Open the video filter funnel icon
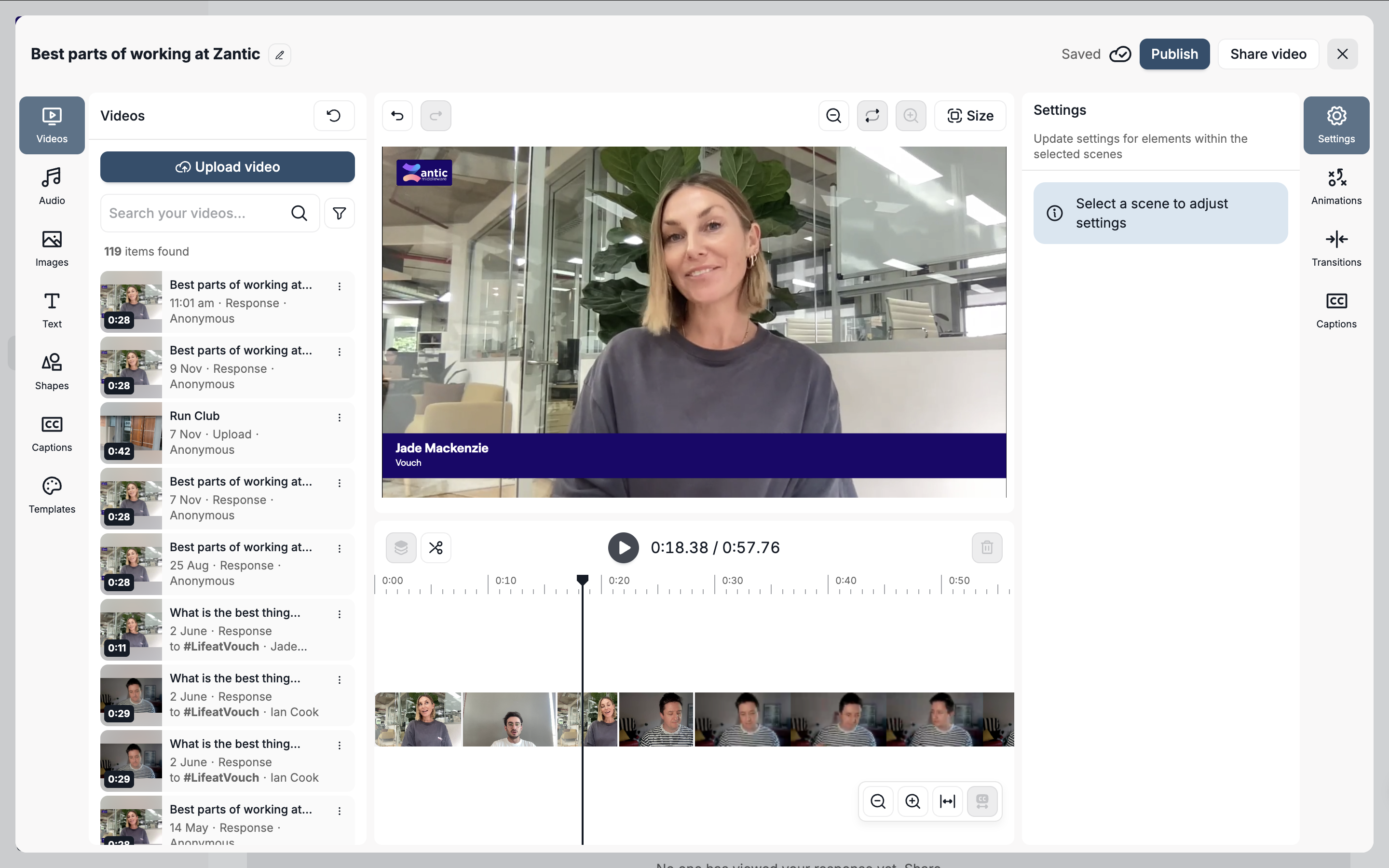Viewport: 1389px width, 868px height. tap(339, 214)
